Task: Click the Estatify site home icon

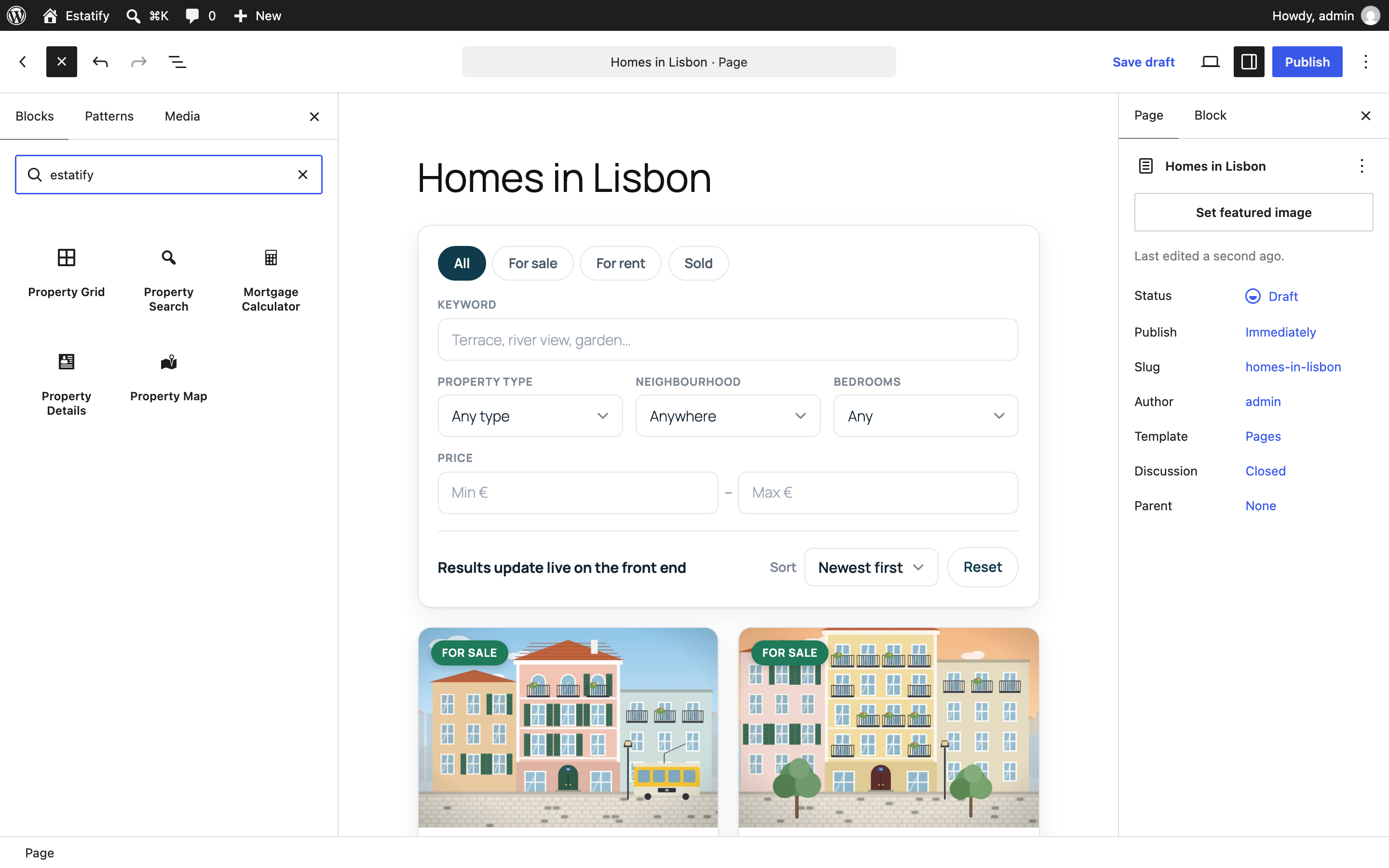Action: (x=50, y=15)
